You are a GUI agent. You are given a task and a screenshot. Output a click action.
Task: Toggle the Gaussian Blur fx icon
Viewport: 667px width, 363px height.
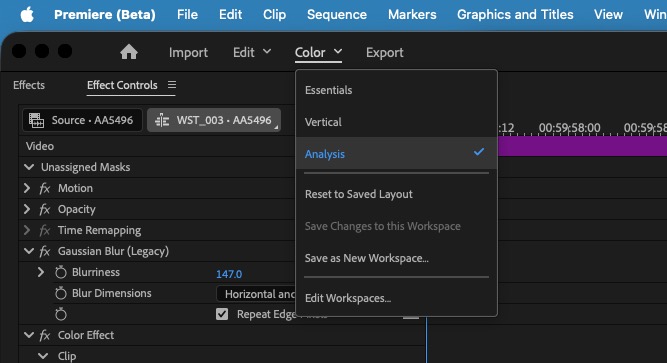(45, 252)
